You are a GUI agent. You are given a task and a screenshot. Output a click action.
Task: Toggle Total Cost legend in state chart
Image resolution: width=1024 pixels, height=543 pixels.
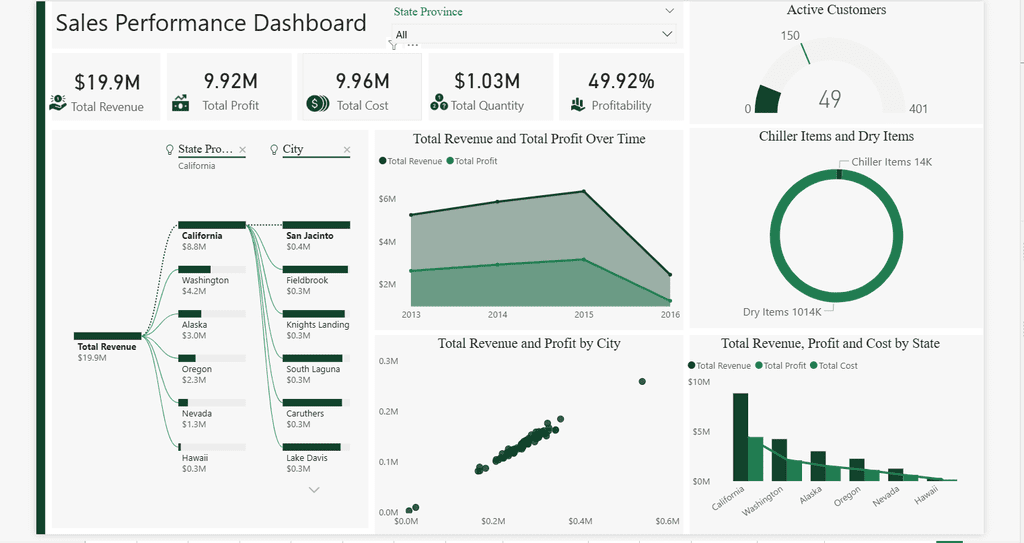coord(834,365)
